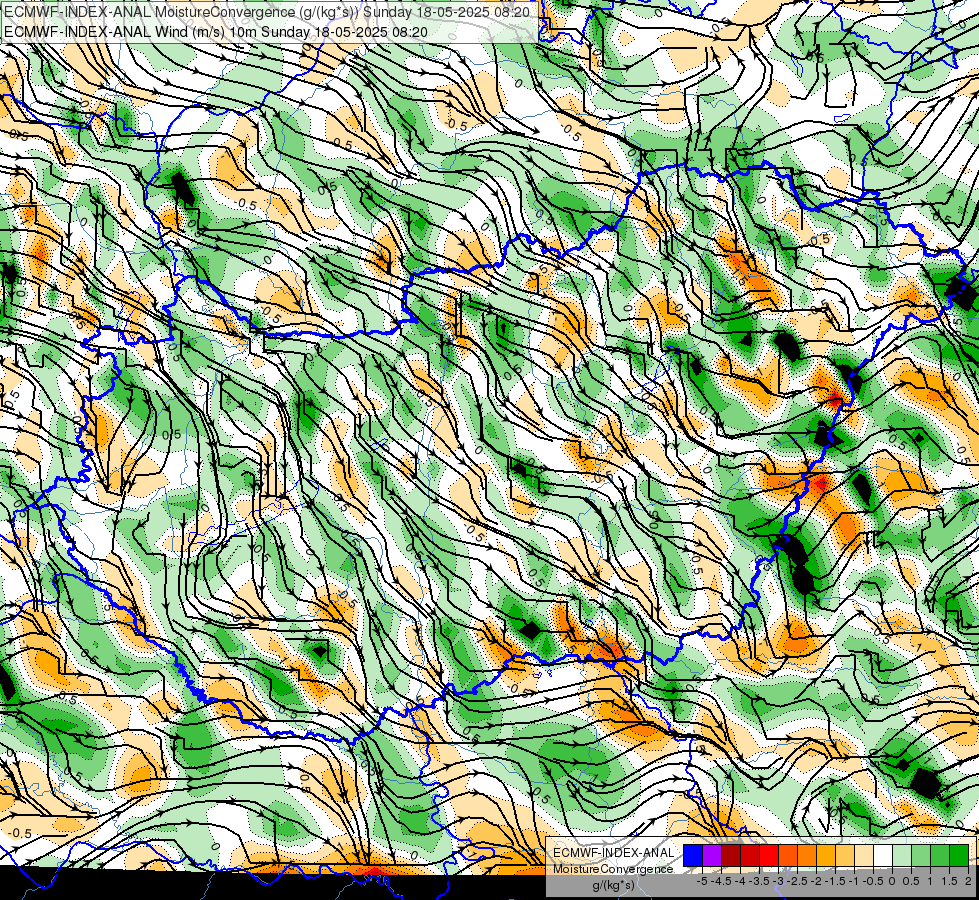Click the purple legend swatch for -5 to -4.5
This screenshot has width=979, height=900.
click(x=712, y=855)
